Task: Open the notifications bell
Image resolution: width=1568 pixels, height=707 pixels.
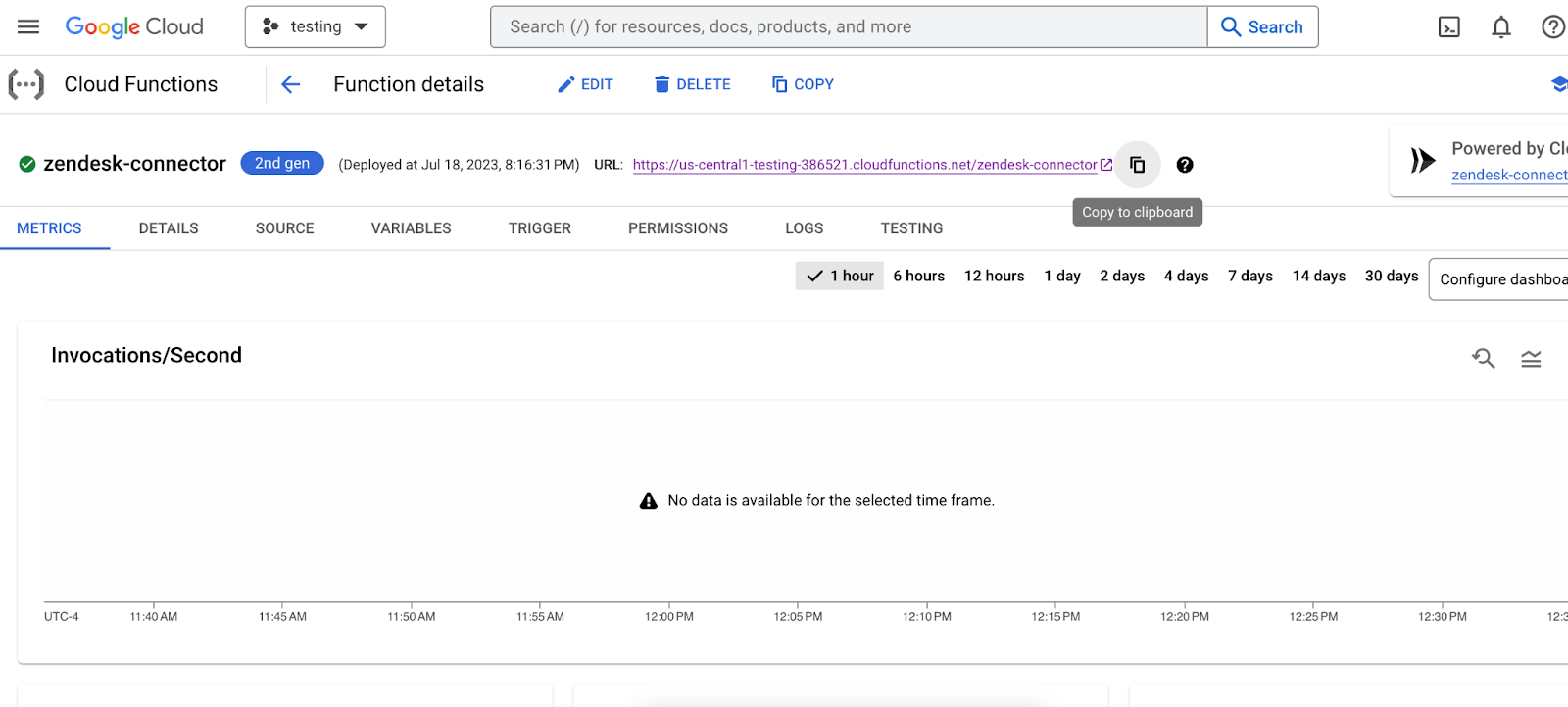Action: click(1500, 27)
